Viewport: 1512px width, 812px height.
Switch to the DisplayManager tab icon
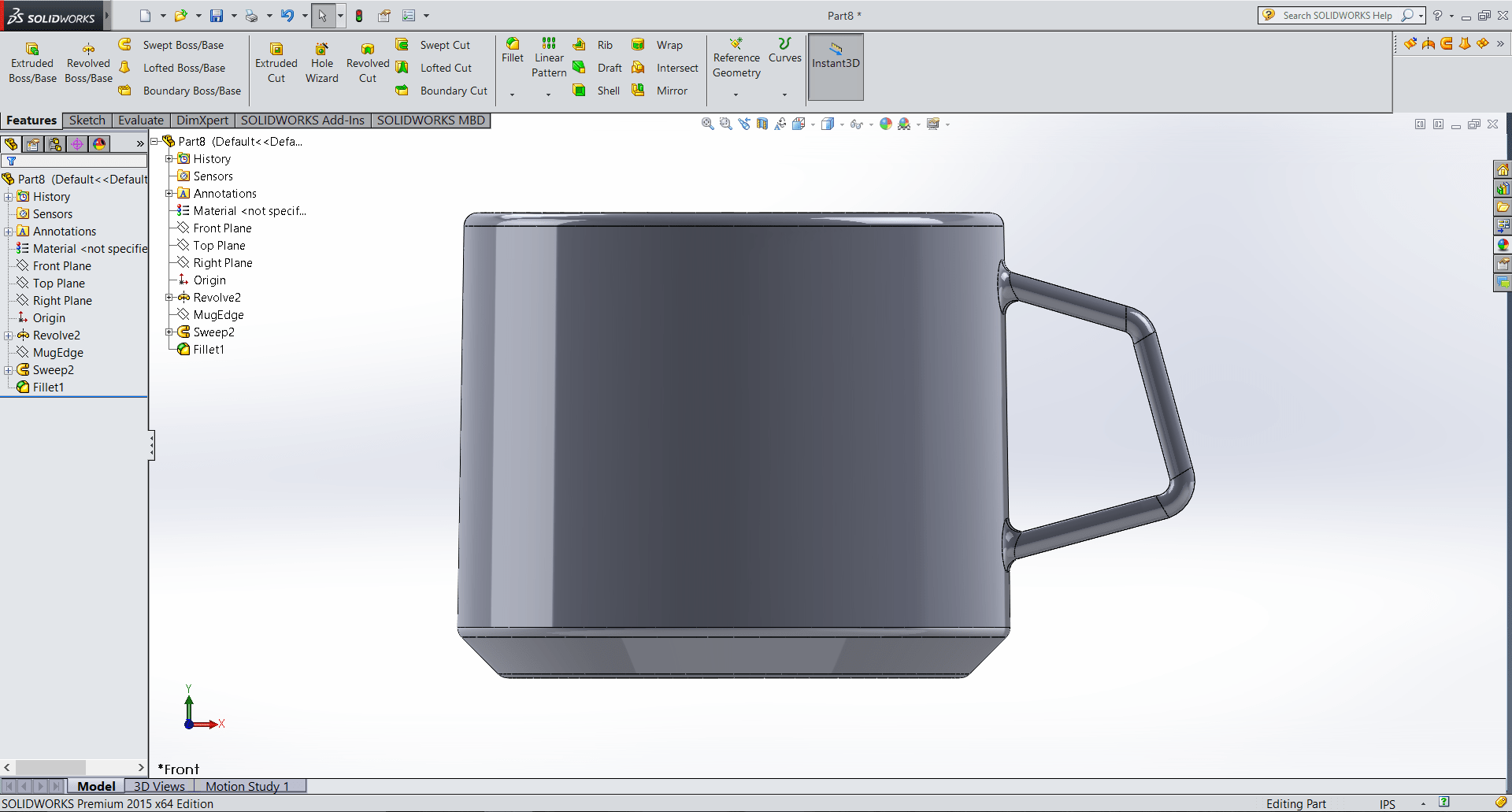(99, 144)
